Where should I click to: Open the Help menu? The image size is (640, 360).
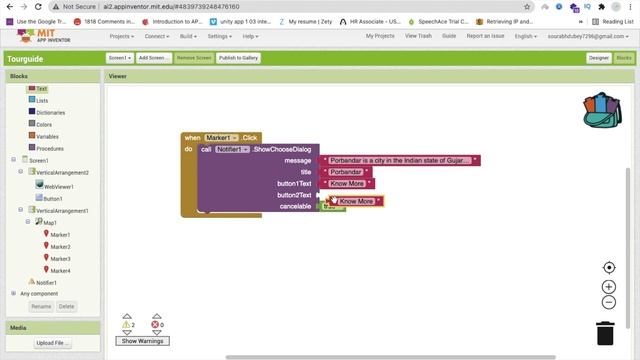[x=250, y=36]
